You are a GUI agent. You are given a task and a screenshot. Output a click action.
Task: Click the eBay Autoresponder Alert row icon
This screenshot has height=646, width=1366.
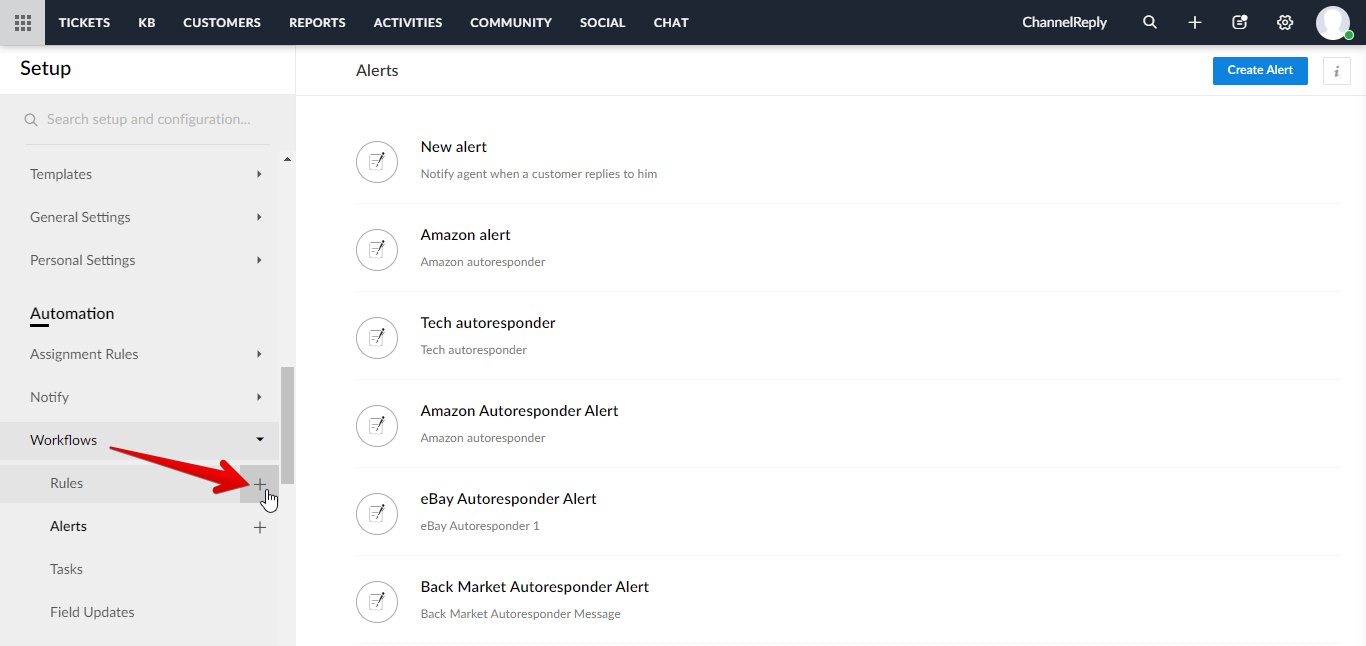(377, 513)
